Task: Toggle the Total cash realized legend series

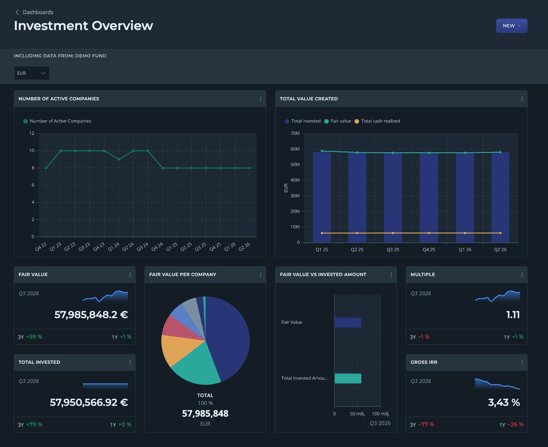Action: 377,121
